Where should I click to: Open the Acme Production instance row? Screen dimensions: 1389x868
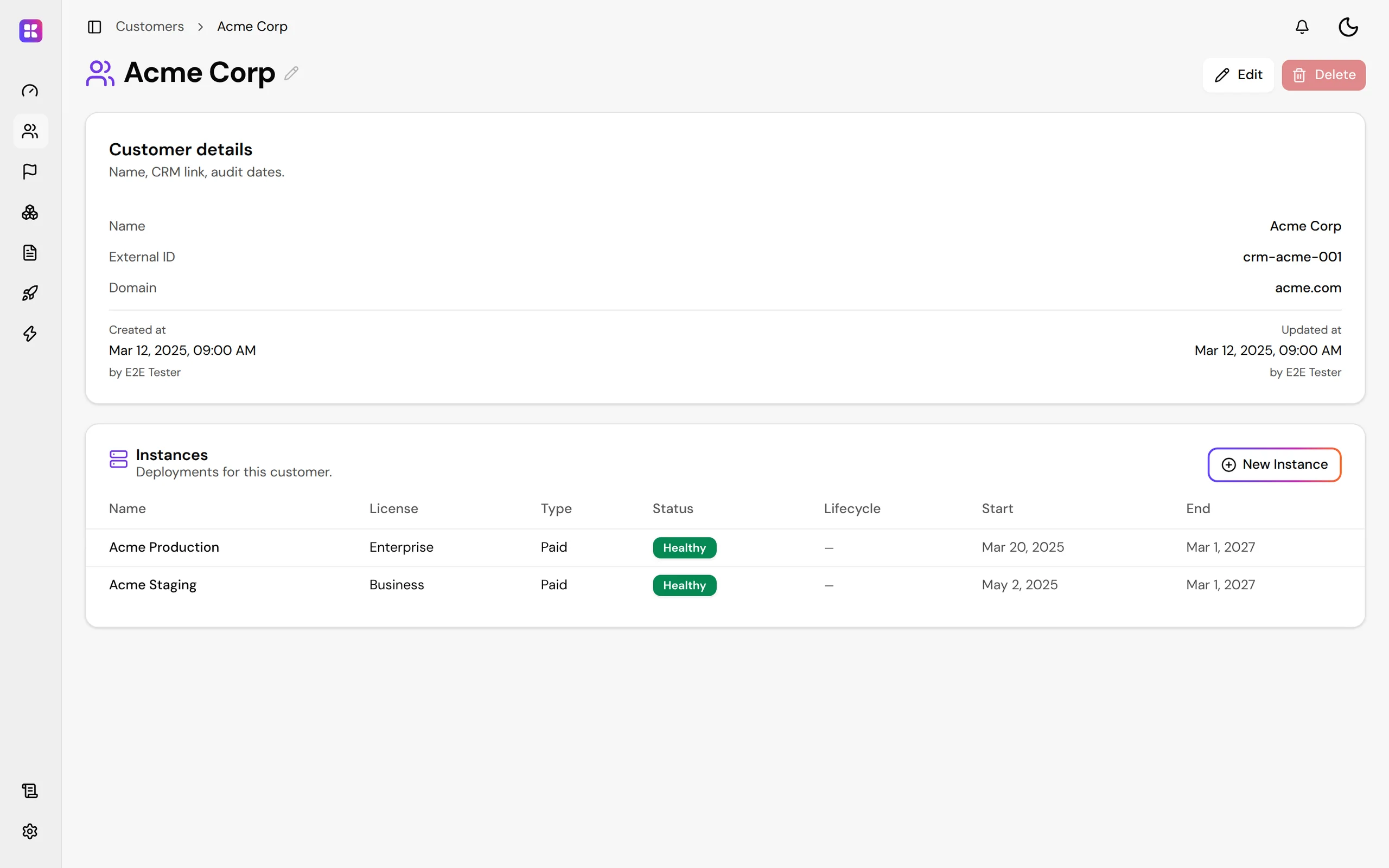pyautogui.click(x=725, y=548)
